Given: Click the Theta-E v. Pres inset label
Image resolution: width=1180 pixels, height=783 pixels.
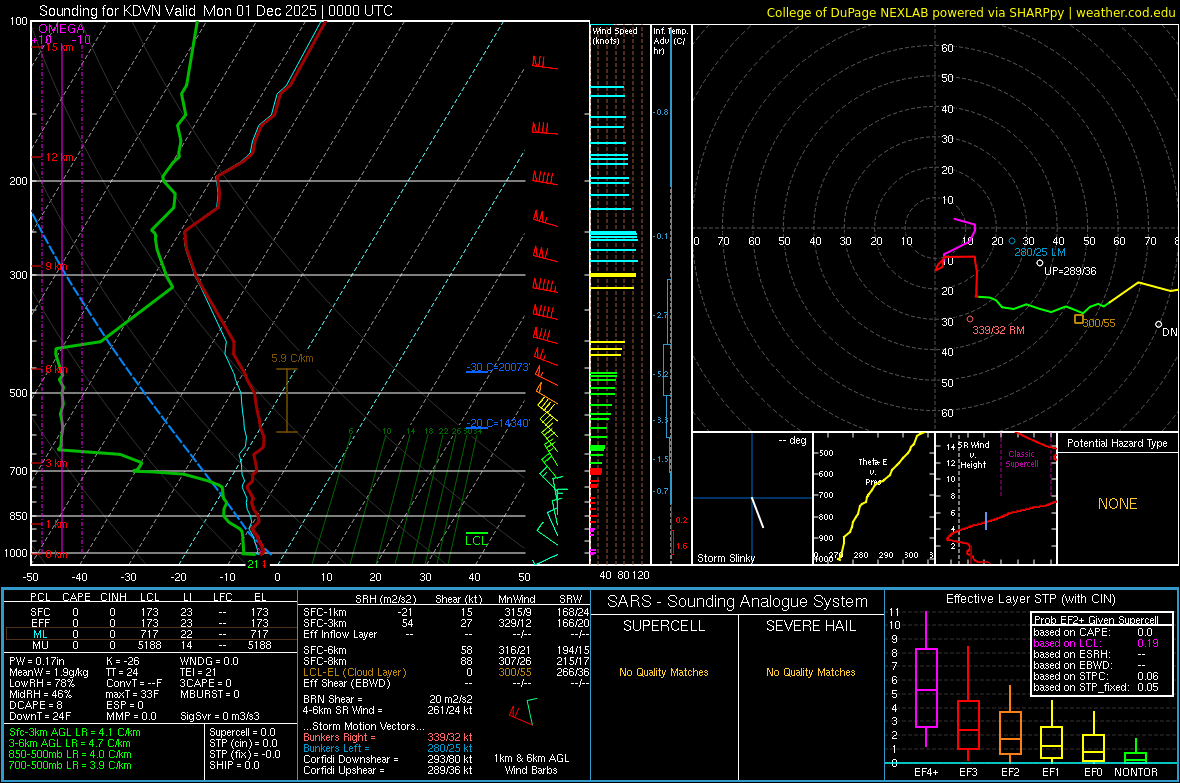Looking at the screenshot, I should (872, 471).
